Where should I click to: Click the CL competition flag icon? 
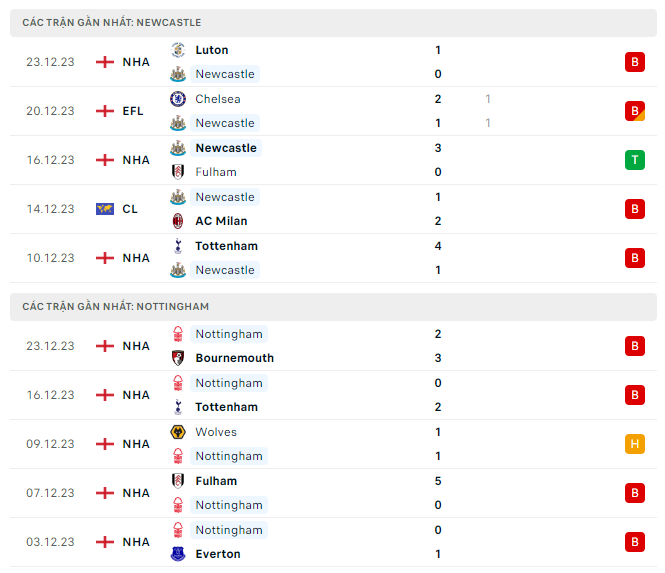[105, 209]
